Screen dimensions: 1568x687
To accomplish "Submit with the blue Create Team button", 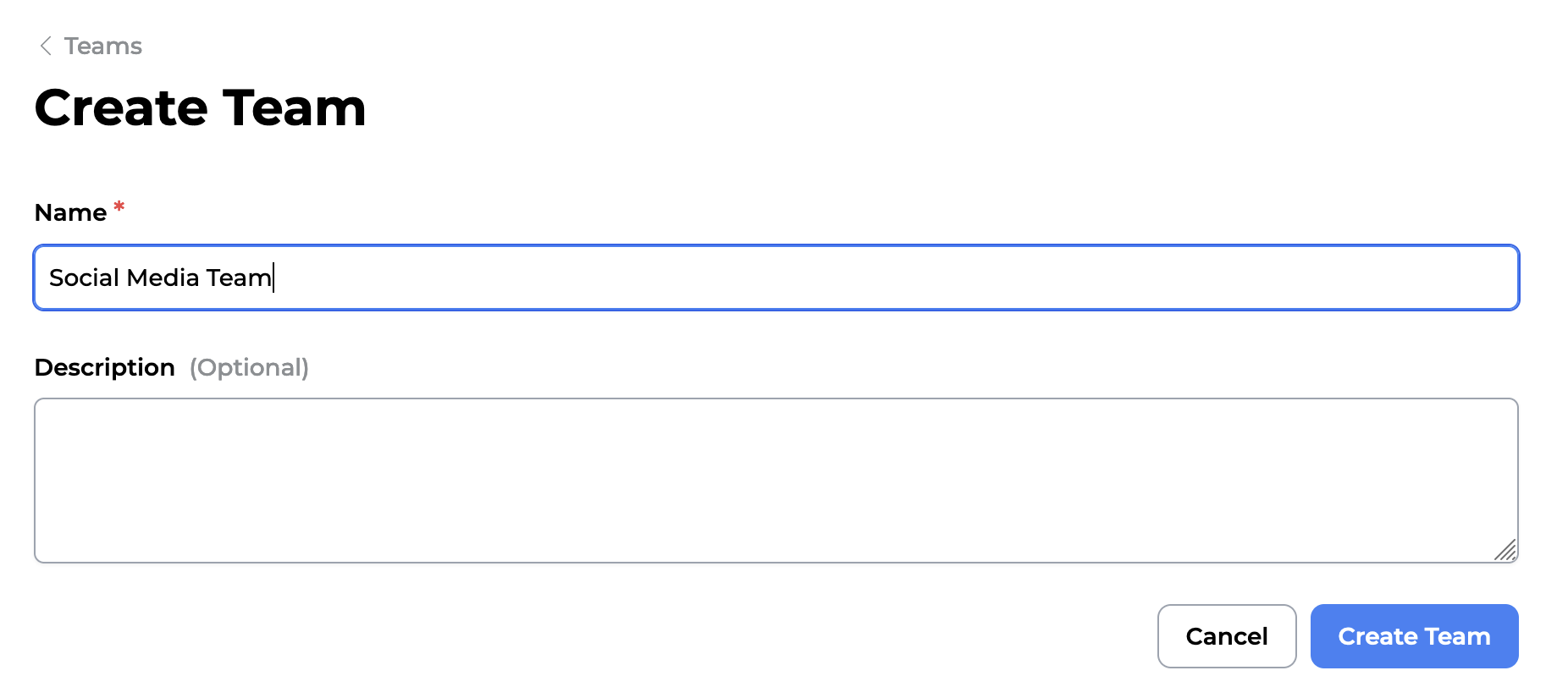I will point(1413,636).
